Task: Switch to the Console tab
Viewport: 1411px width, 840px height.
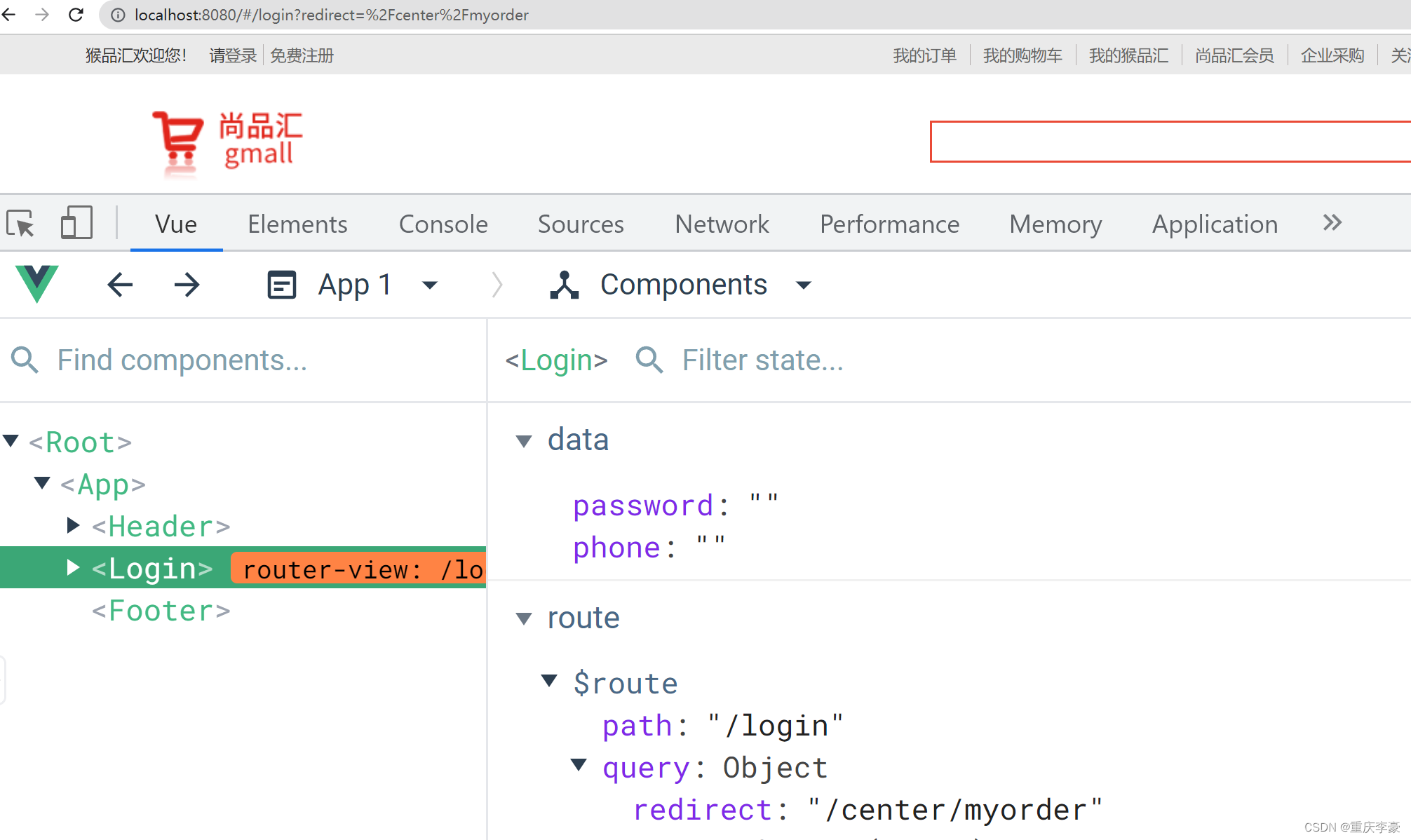Action: [443, 224]
